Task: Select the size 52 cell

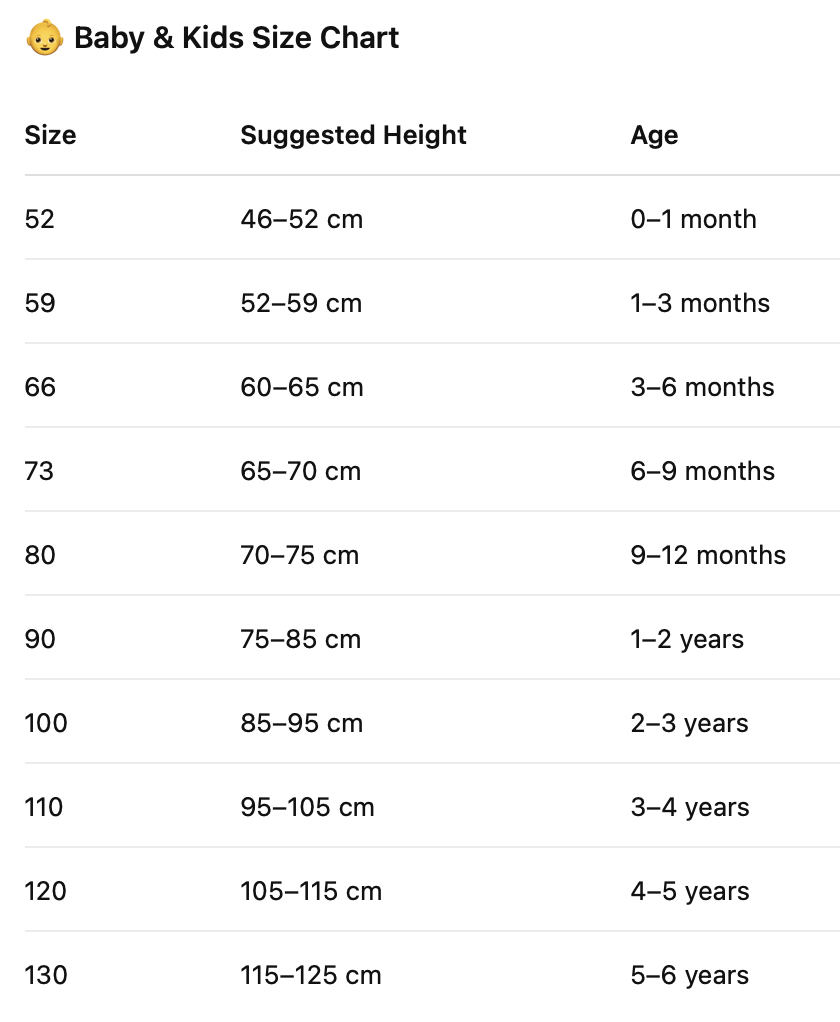Action: 40,219
